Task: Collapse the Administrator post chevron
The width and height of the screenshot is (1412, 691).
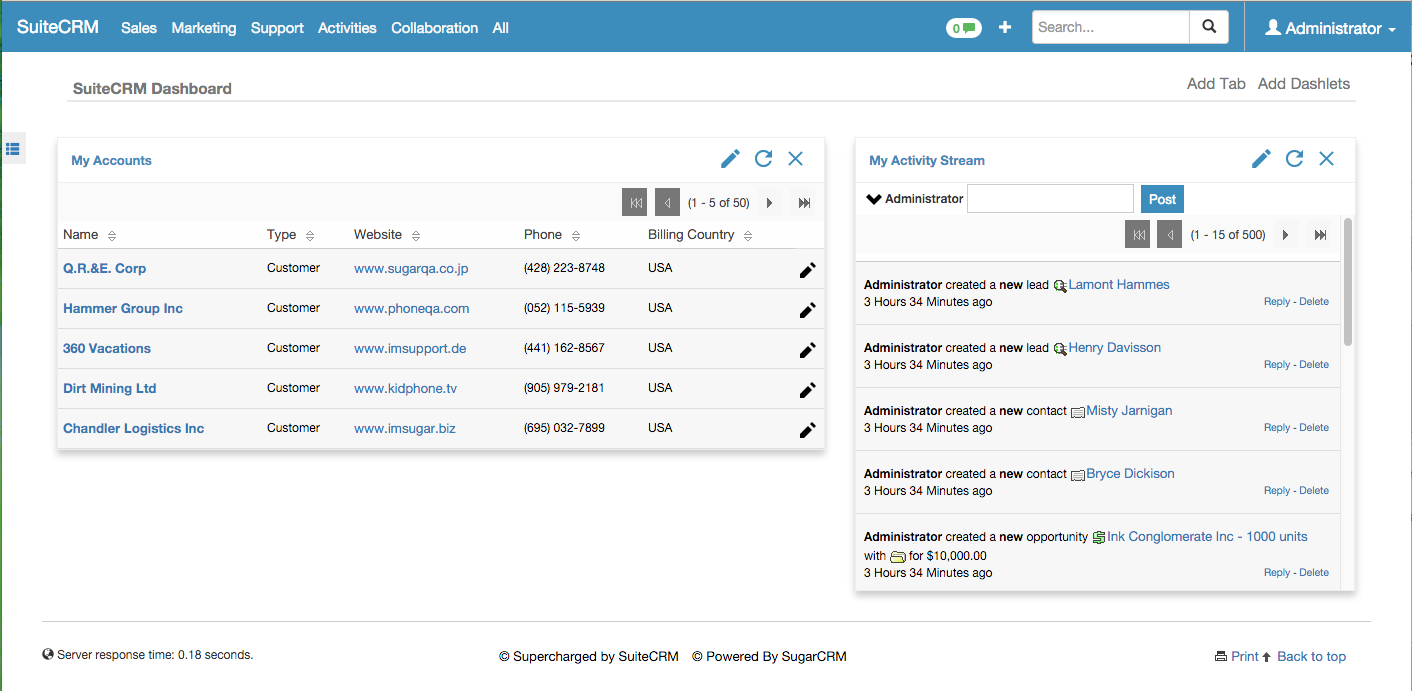Action: tap(873, 198)
